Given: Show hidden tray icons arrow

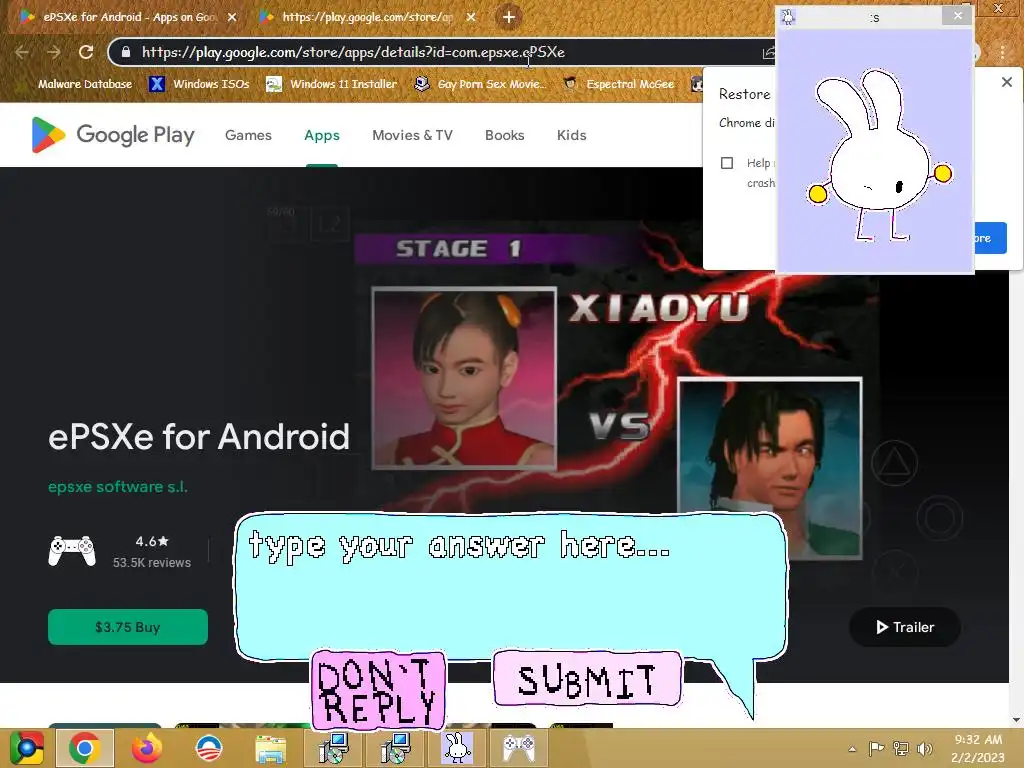Looking at the screenshot, I should pos(852,748).
